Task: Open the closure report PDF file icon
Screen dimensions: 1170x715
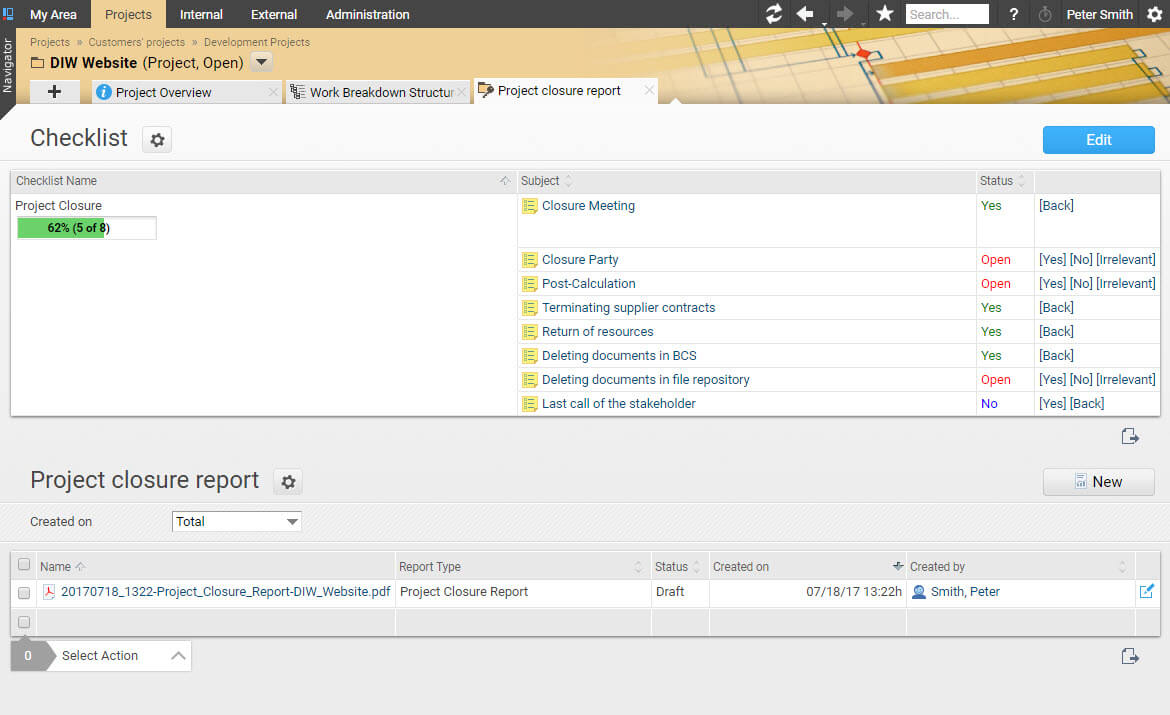Action: coord(49,592)
